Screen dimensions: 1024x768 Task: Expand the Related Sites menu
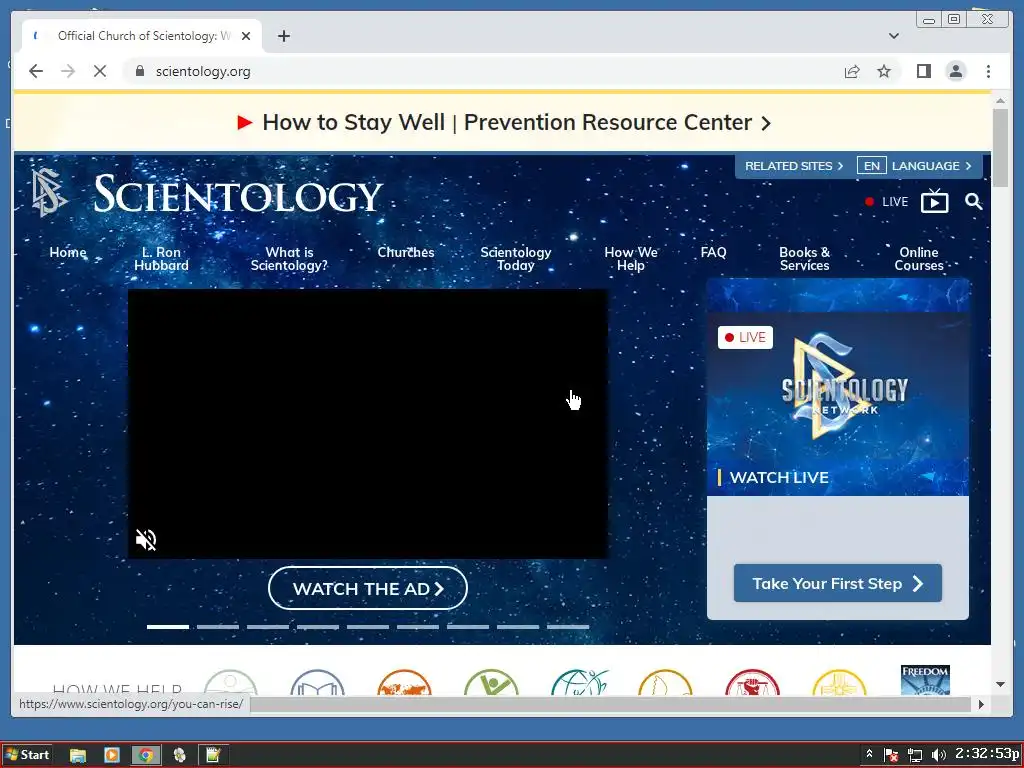click(793, 166)
